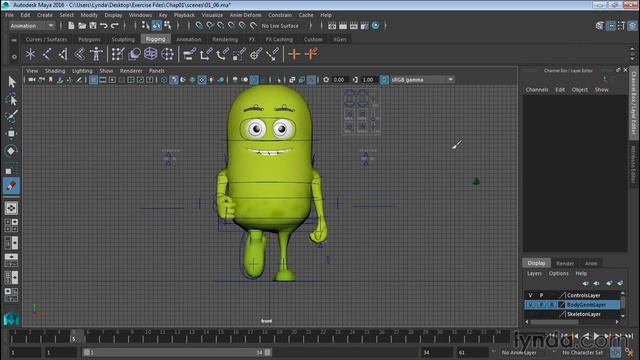The height and width of the screenshot is (360, 640).
Task: Select the Create Locator shelf icon
Action: click(30, 54)
